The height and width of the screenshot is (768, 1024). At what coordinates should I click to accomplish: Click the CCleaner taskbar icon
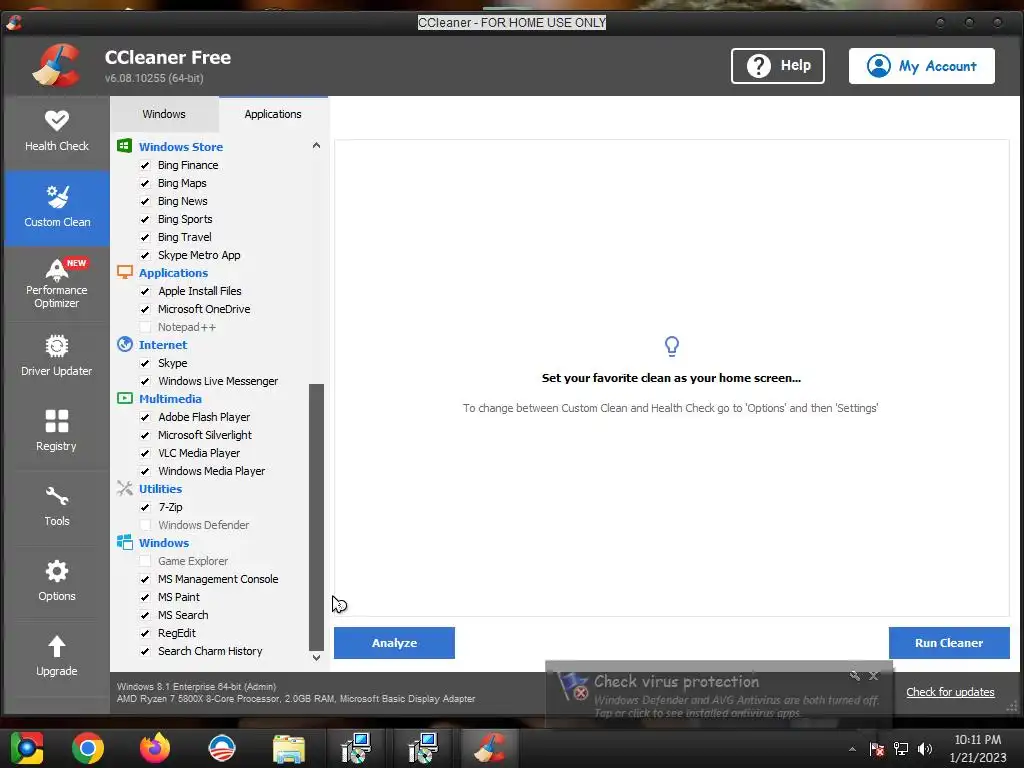coord(489,748)
